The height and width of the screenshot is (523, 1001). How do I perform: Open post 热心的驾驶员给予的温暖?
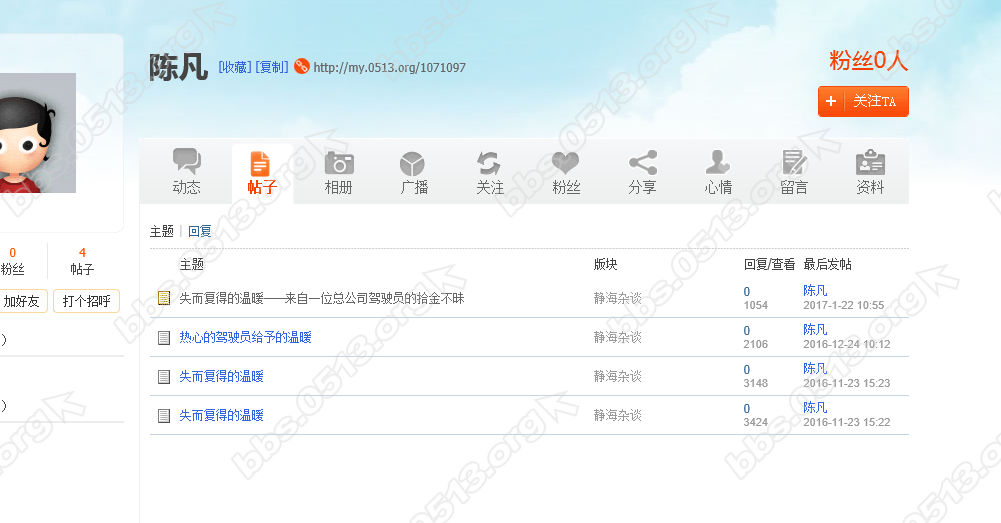click(246, 338)
